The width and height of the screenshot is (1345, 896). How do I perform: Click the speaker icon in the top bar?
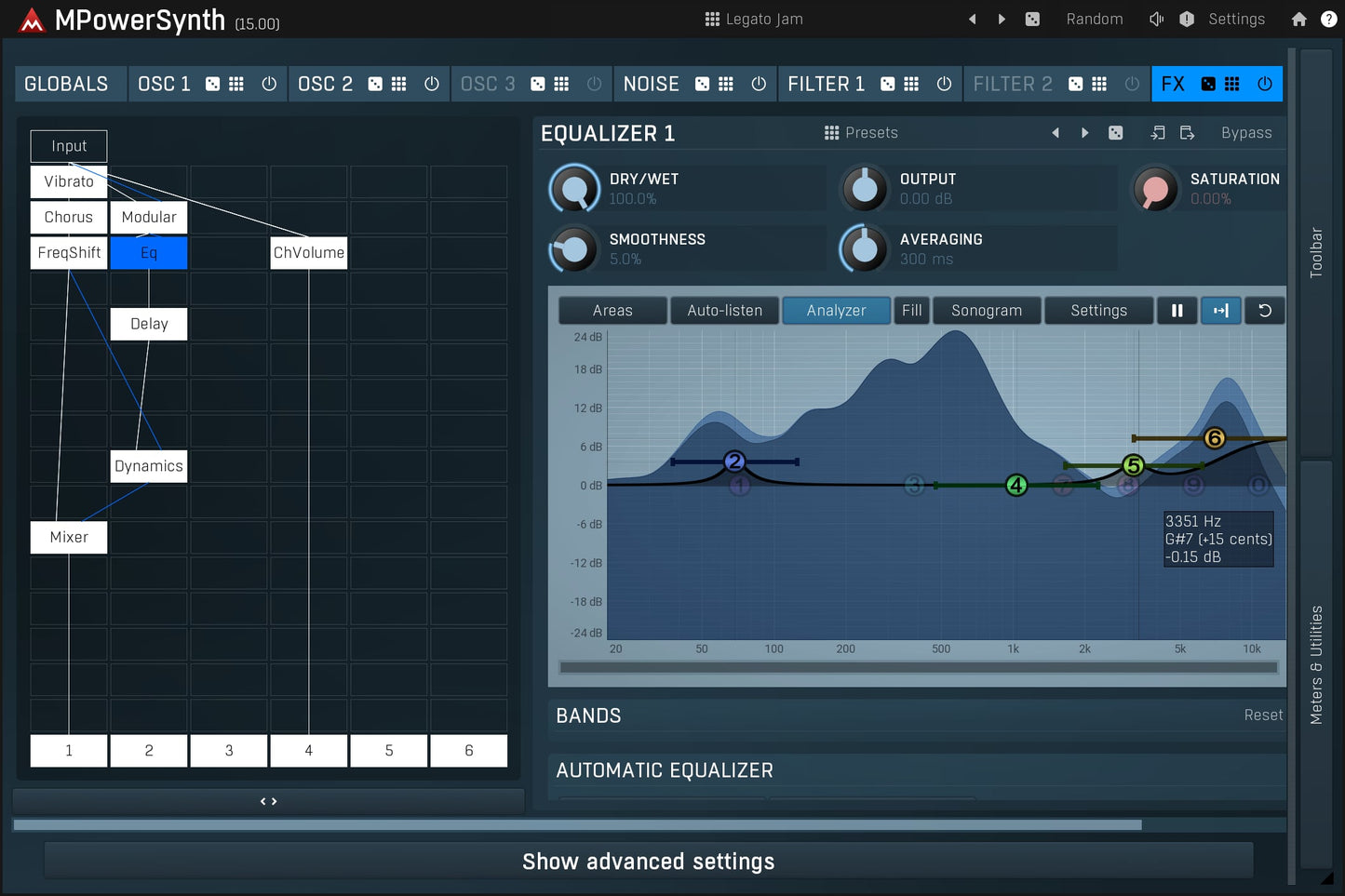pyautogui.click(x=1155, y=19)
